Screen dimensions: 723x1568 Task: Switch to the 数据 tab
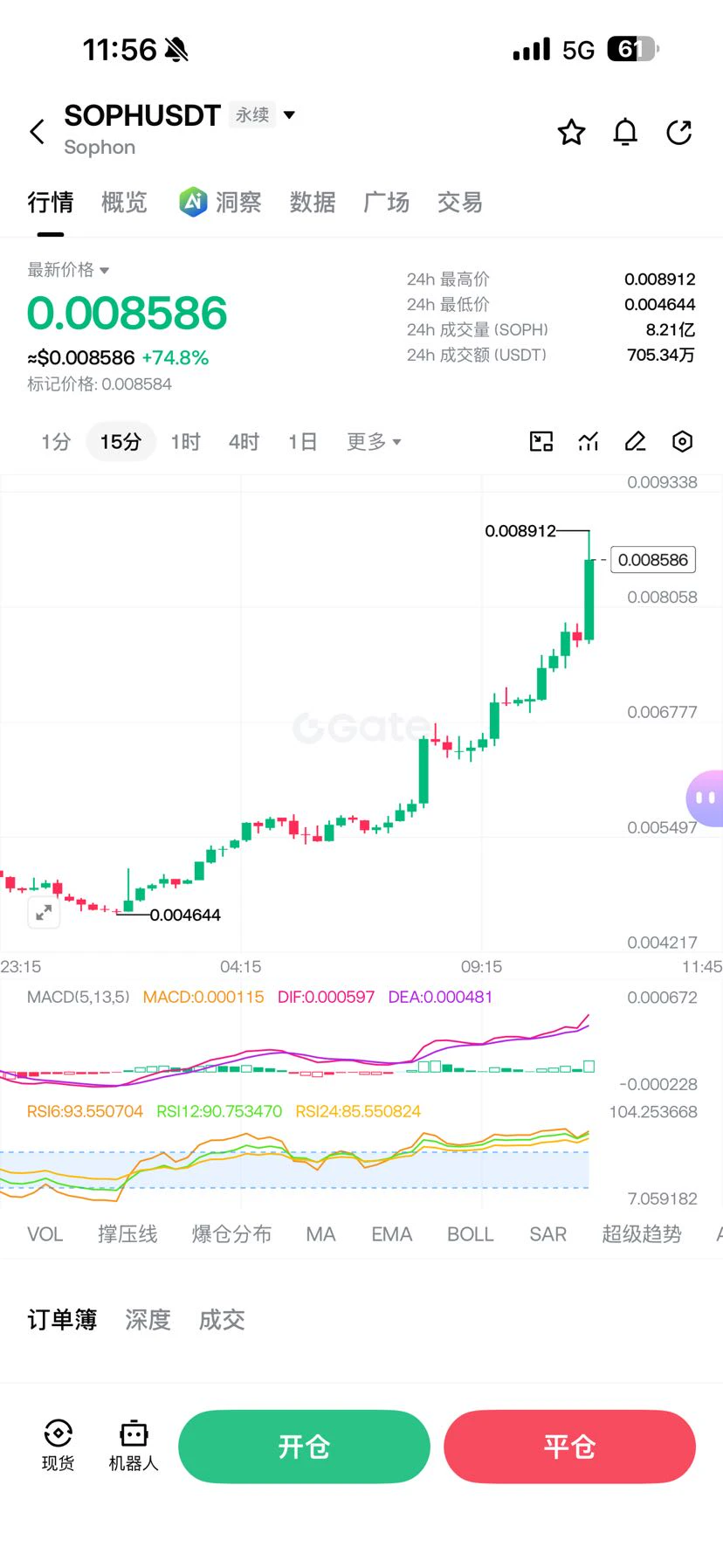click(313, 203)
